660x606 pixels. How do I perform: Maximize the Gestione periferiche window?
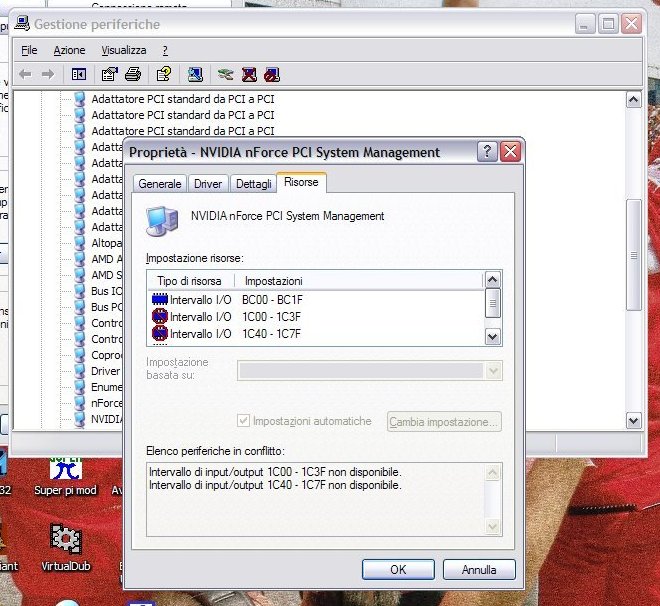[608, 24]
